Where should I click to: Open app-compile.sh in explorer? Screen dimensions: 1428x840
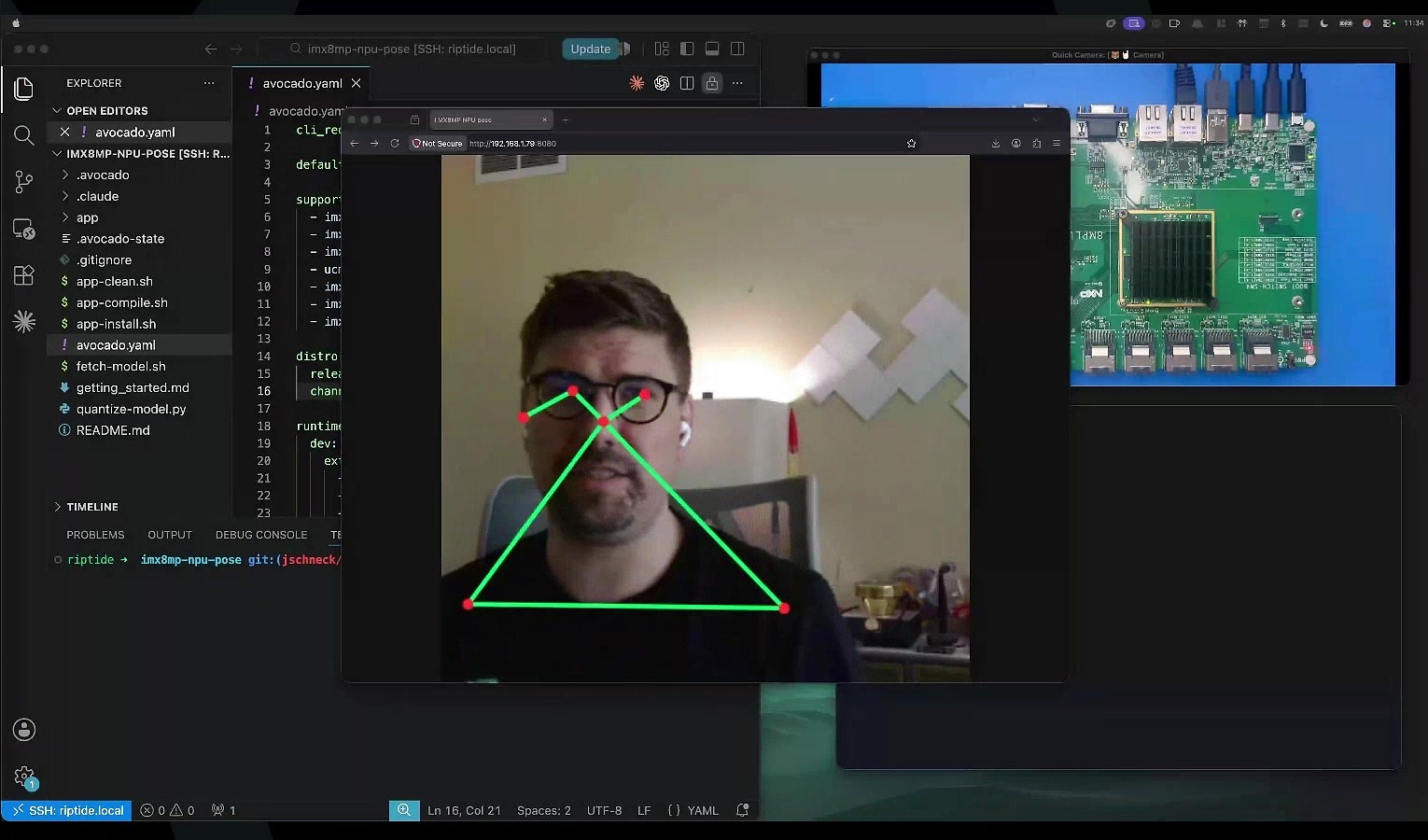tap(122, 302)
